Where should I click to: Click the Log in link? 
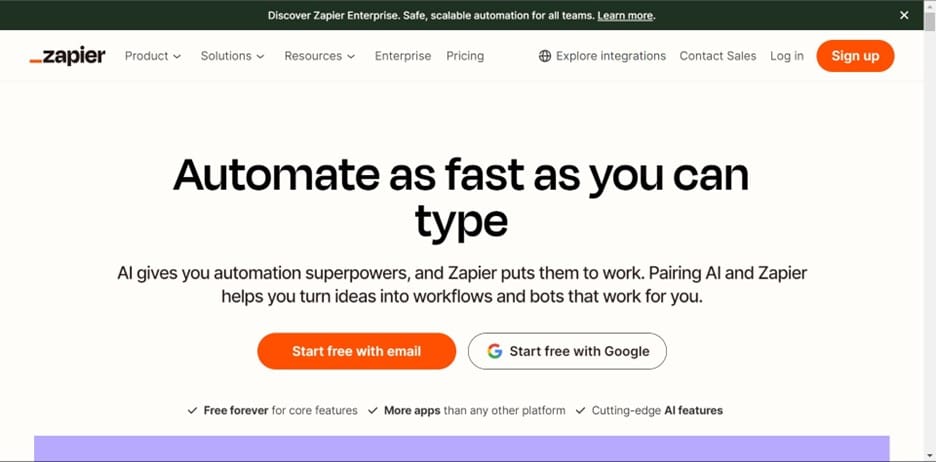787,56
